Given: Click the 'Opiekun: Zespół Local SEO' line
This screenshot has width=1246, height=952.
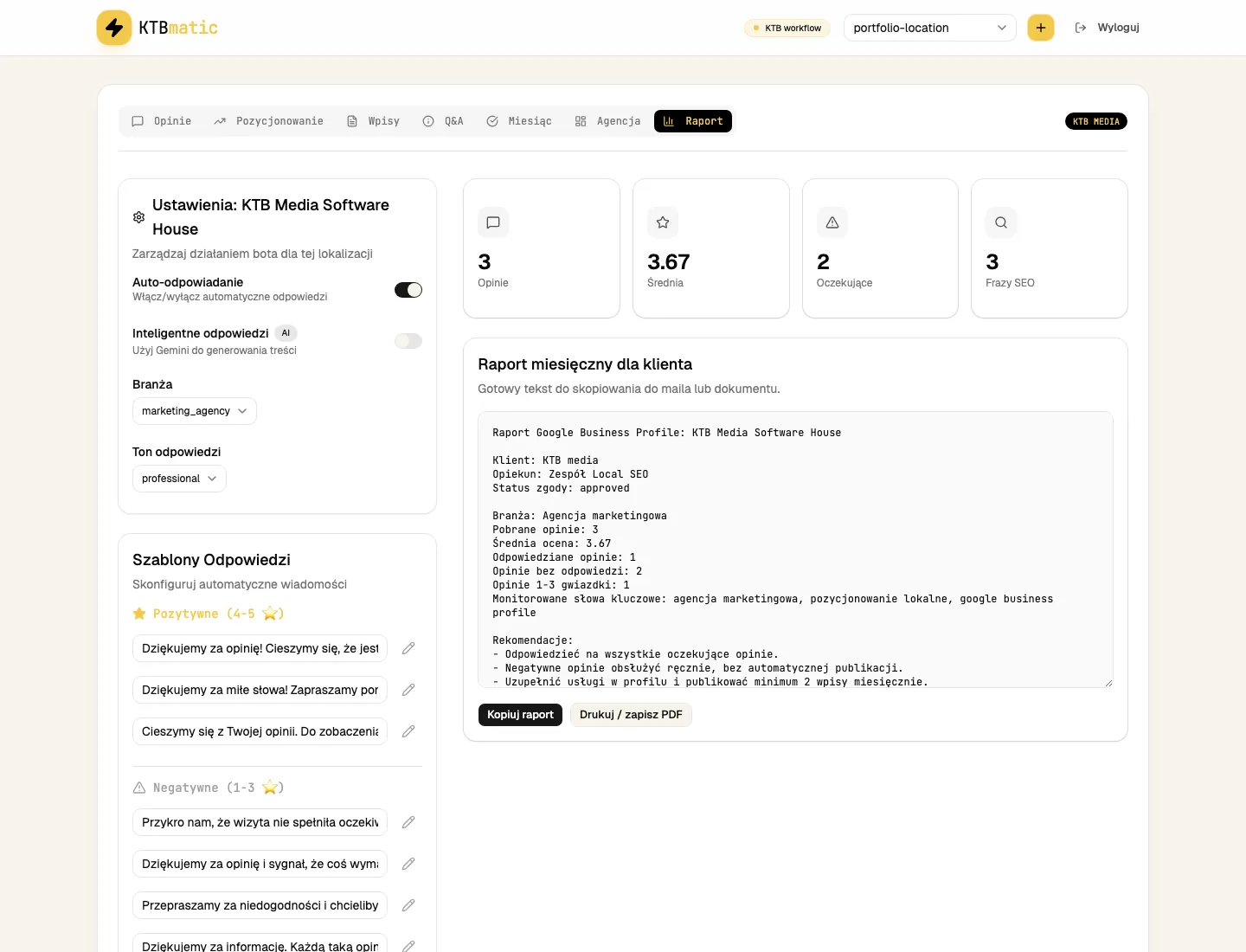Looking at the screenshot, I should [570, 474].
